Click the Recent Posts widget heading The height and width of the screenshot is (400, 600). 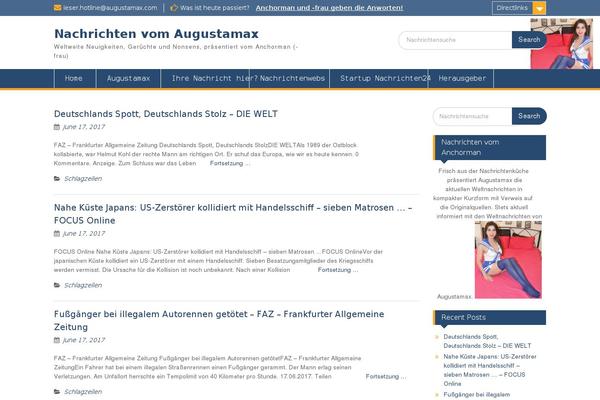[489, 317]
